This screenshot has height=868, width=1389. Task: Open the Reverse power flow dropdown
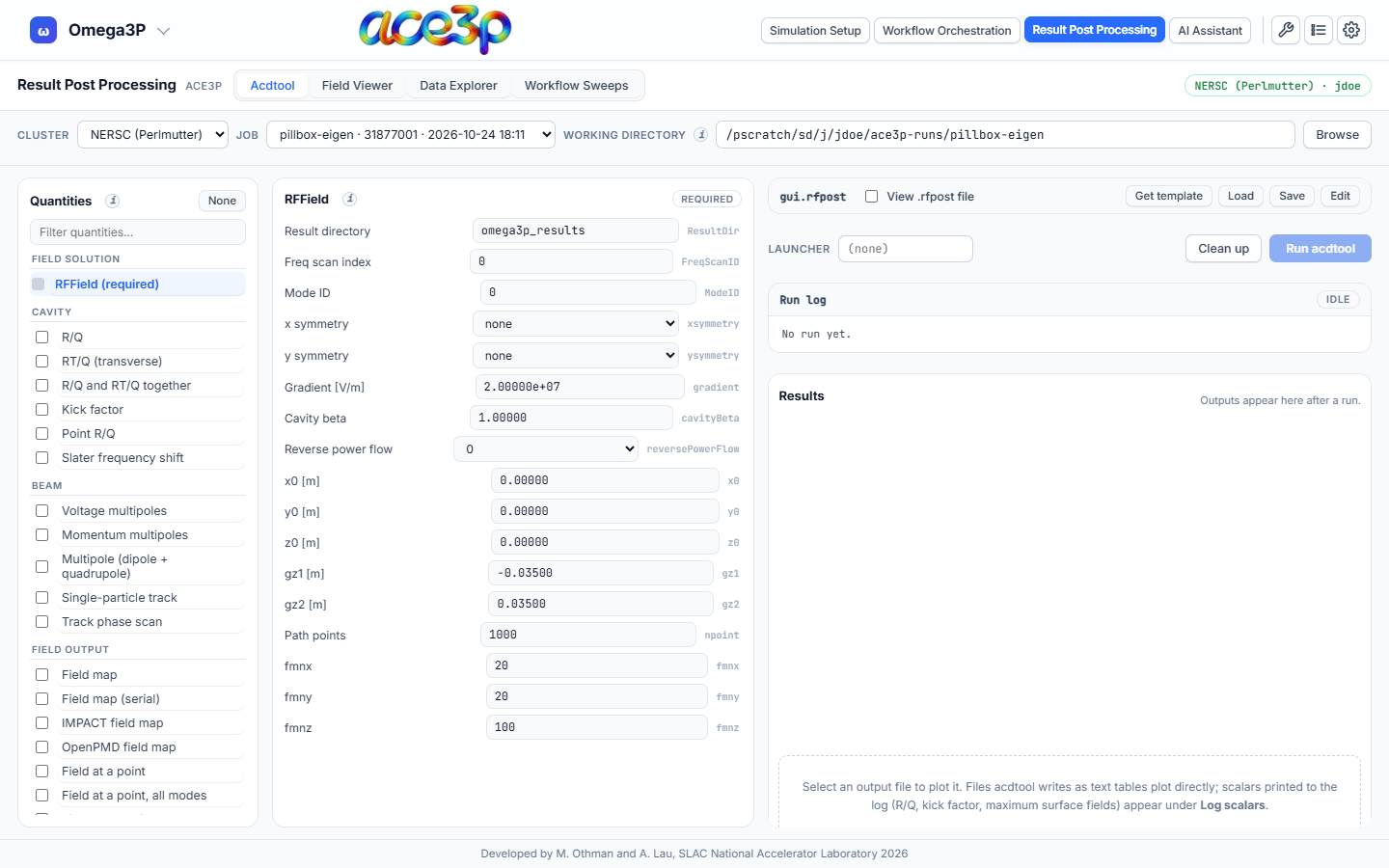pyautogui.click(x=546, y=449)
